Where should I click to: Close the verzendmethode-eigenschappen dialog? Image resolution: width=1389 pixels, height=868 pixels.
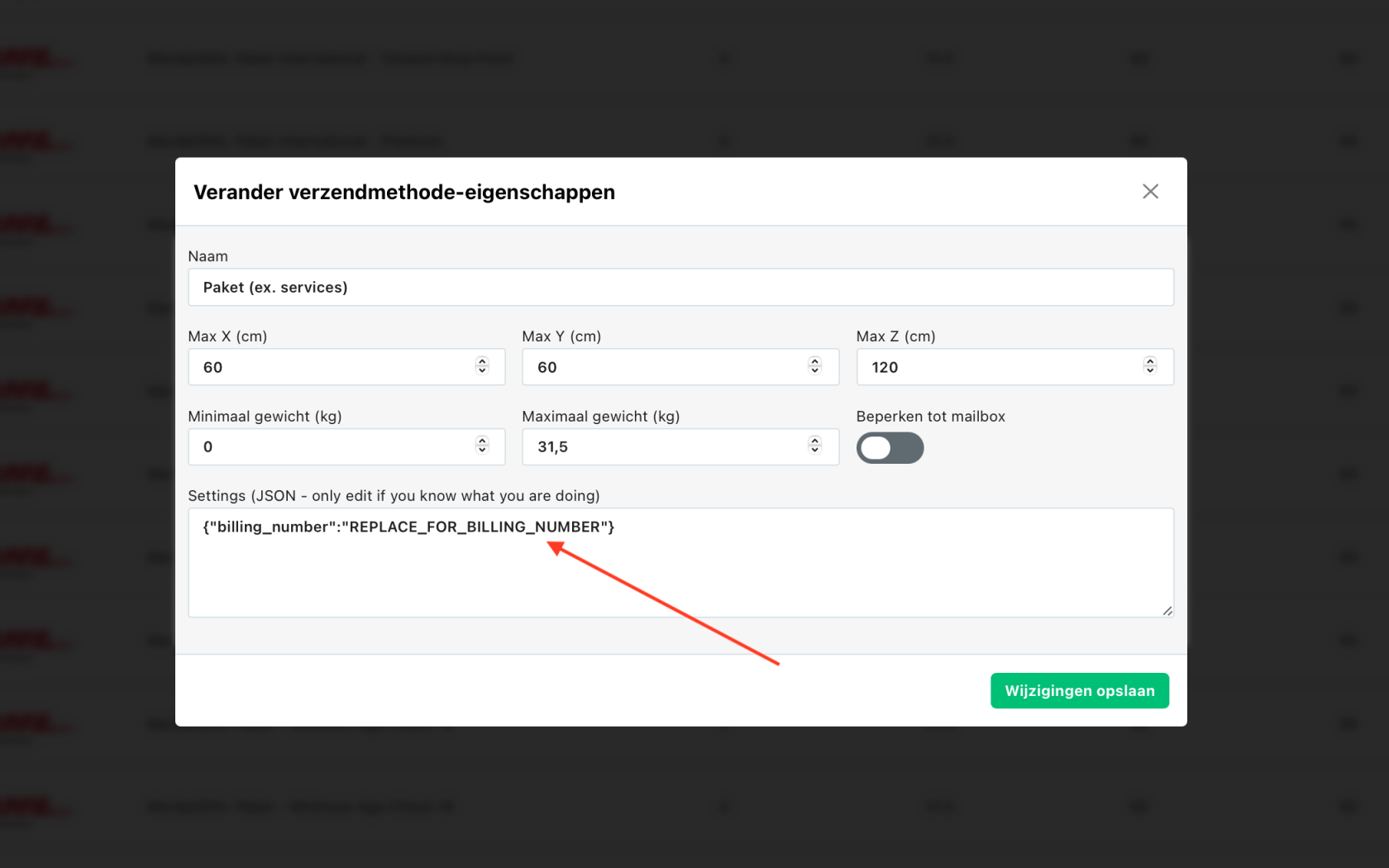click(1149, 192)
